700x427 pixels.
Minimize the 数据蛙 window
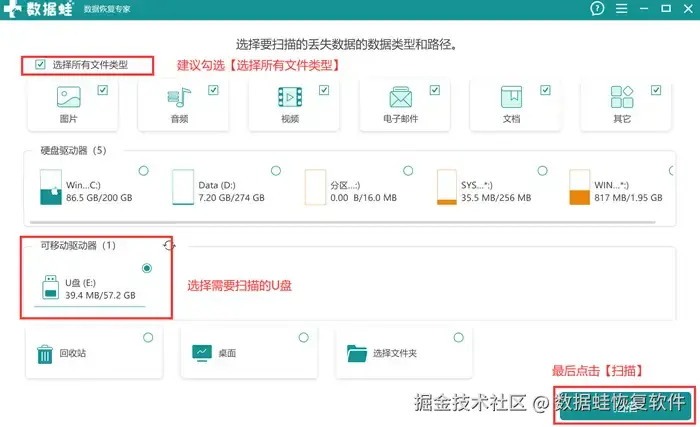pos(644,8)
